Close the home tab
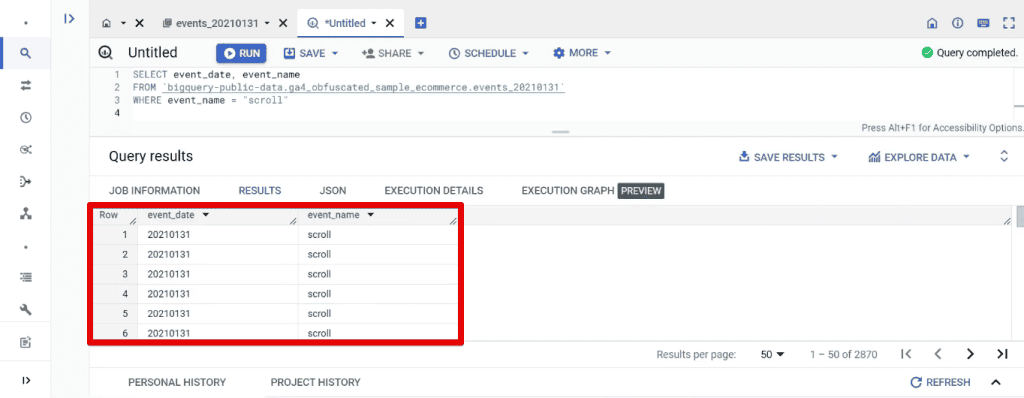Viewport: 1024px width, 398px height. 139,24
